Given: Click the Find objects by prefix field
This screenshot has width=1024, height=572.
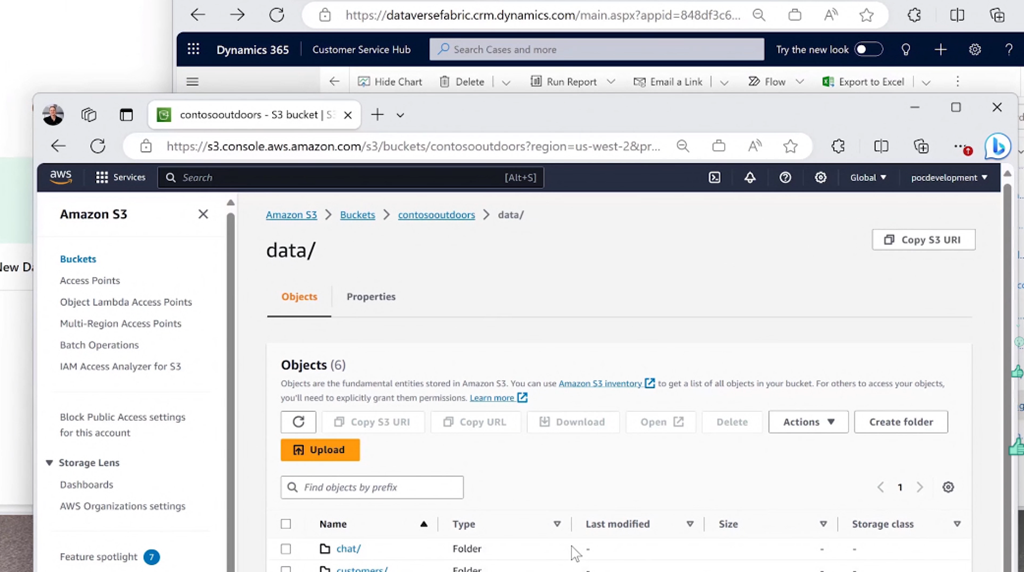Looking at the screenshot, I should 372,487.
